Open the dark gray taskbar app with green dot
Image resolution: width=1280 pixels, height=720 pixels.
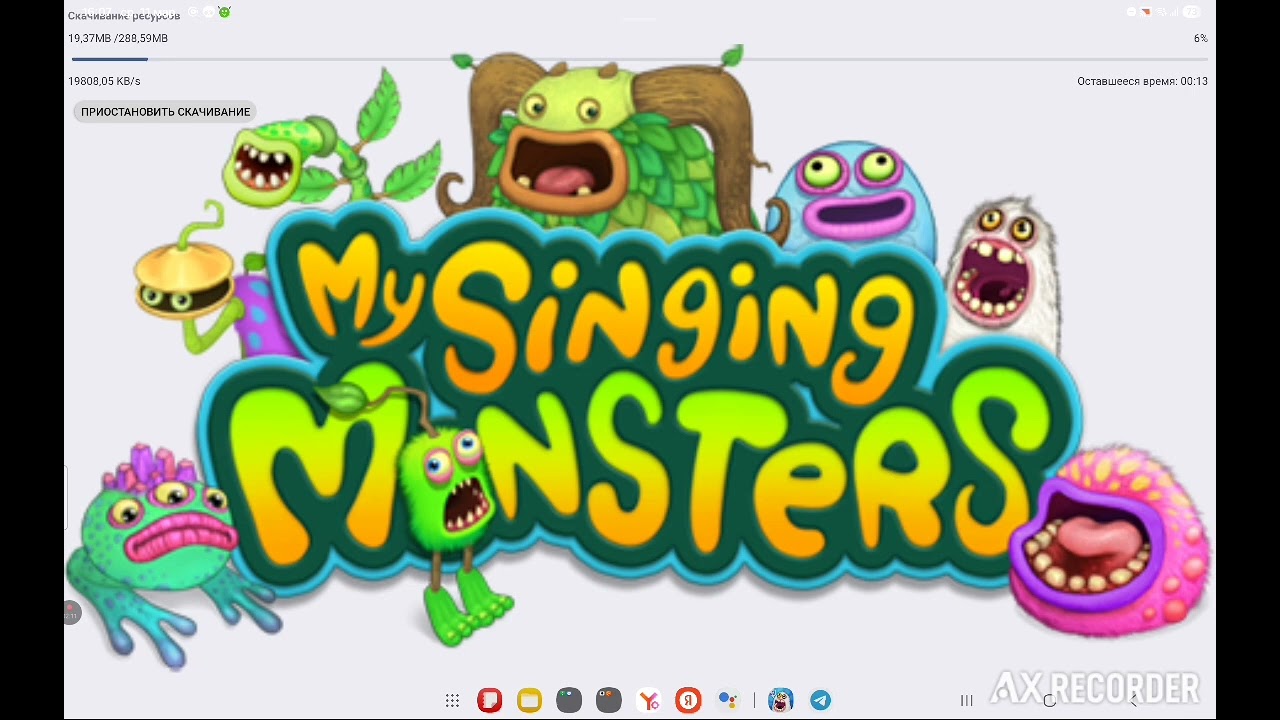click(569, 700)
